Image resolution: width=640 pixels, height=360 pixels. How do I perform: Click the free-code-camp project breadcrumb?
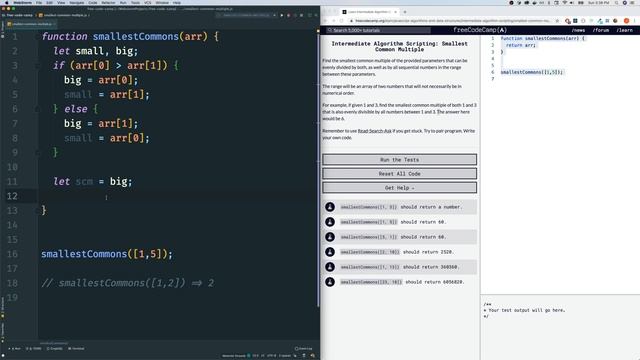[19, 15]
